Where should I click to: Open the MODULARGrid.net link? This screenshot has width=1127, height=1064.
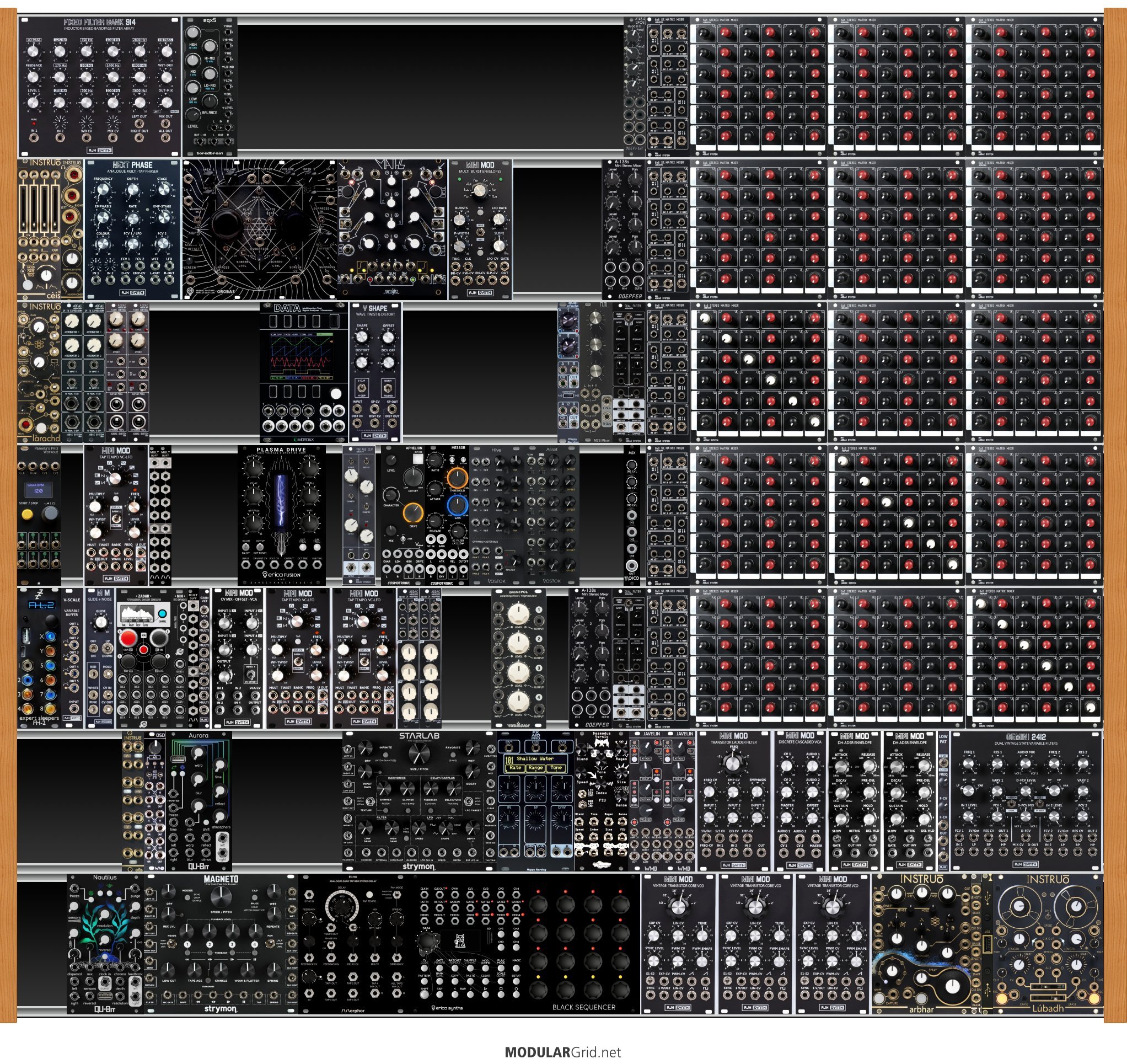[x=563, y=1052]
